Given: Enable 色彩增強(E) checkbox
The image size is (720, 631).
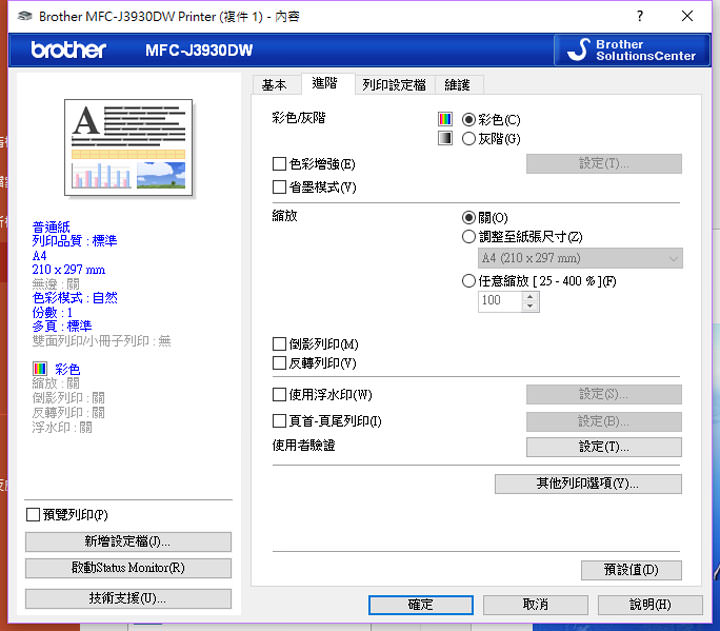Looking at the screenshot, I should [x=279, y=164].
